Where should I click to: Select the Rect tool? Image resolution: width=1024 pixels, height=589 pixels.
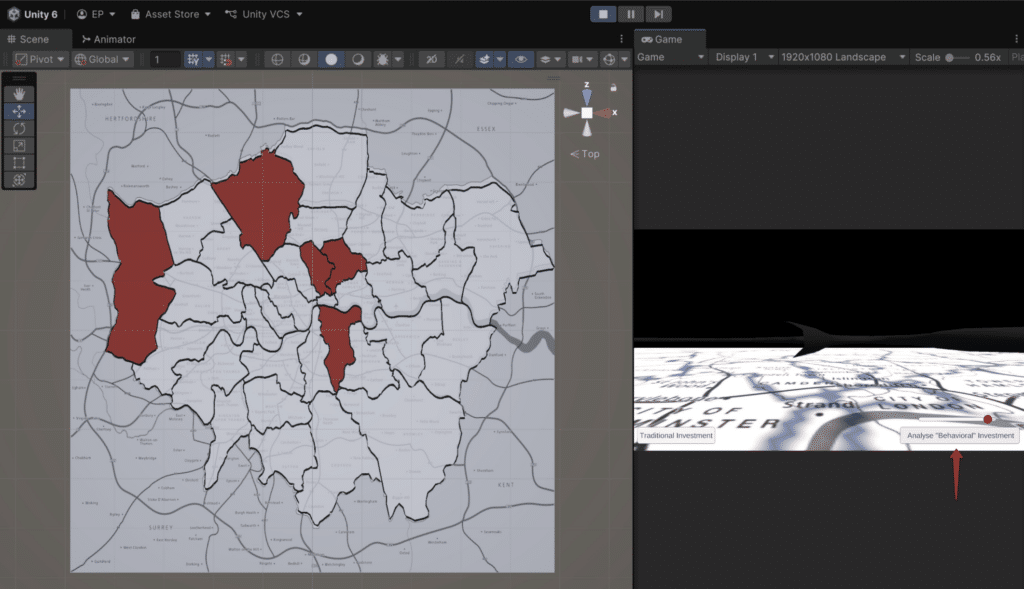click(x=20, y=162)
